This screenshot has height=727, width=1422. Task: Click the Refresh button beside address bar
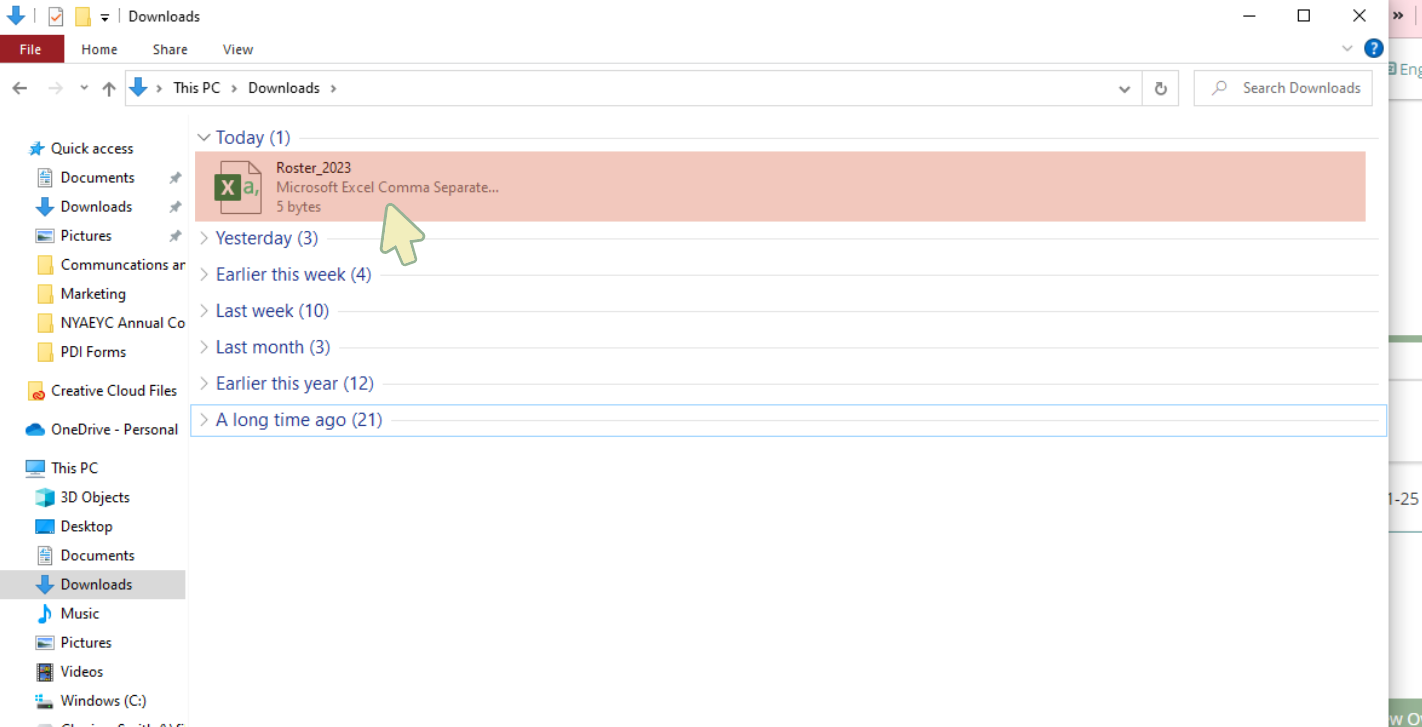1160,88
